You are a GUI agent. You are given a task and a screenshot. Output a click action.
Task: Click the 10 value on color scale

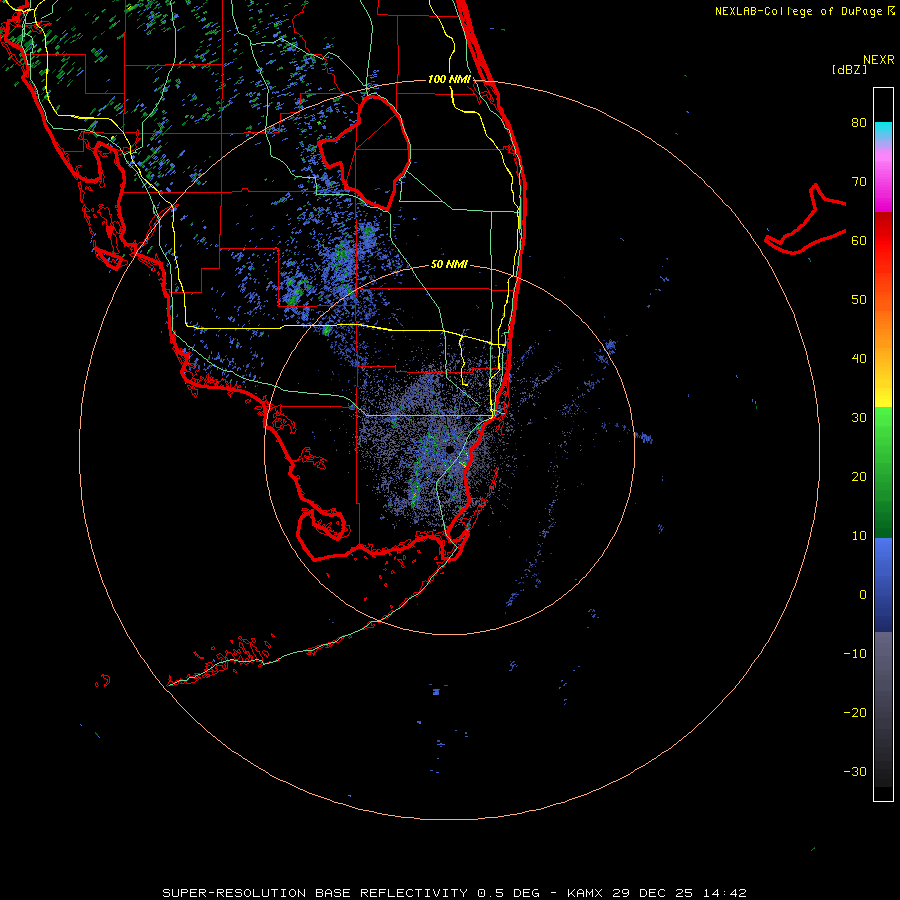click(x=859, y=536)
